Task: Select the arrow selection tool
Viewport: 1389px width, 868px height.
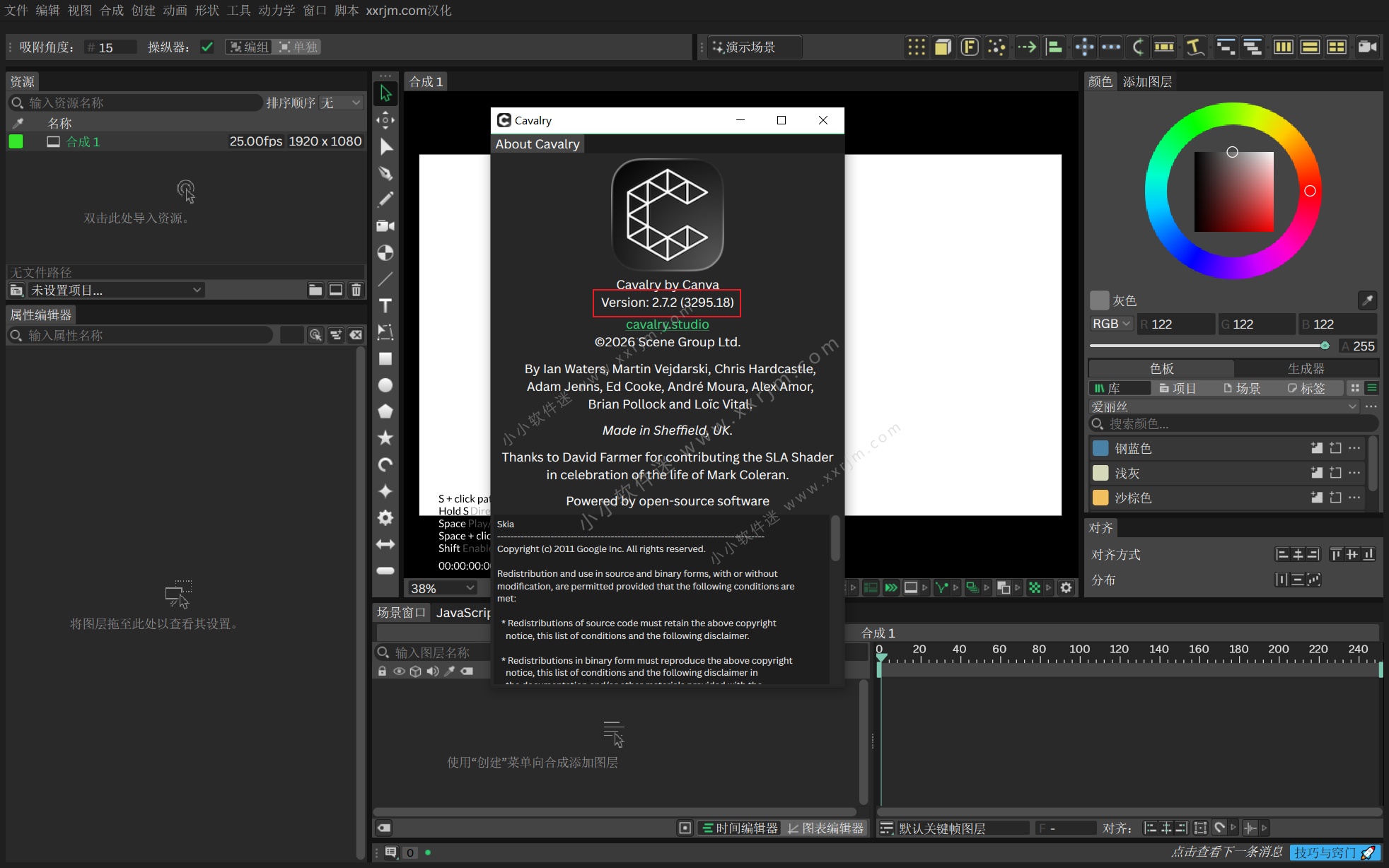Action: coord(385,93)
